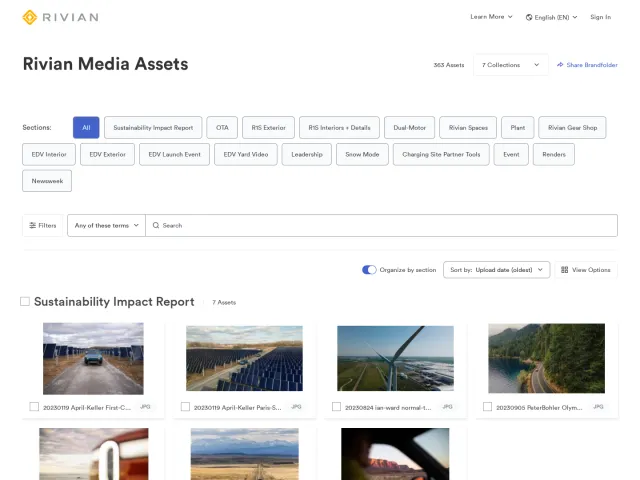Open the English (EN) language dropdown
The height and width of the screenshot is (480, 640).
click(x=551, y=17)
